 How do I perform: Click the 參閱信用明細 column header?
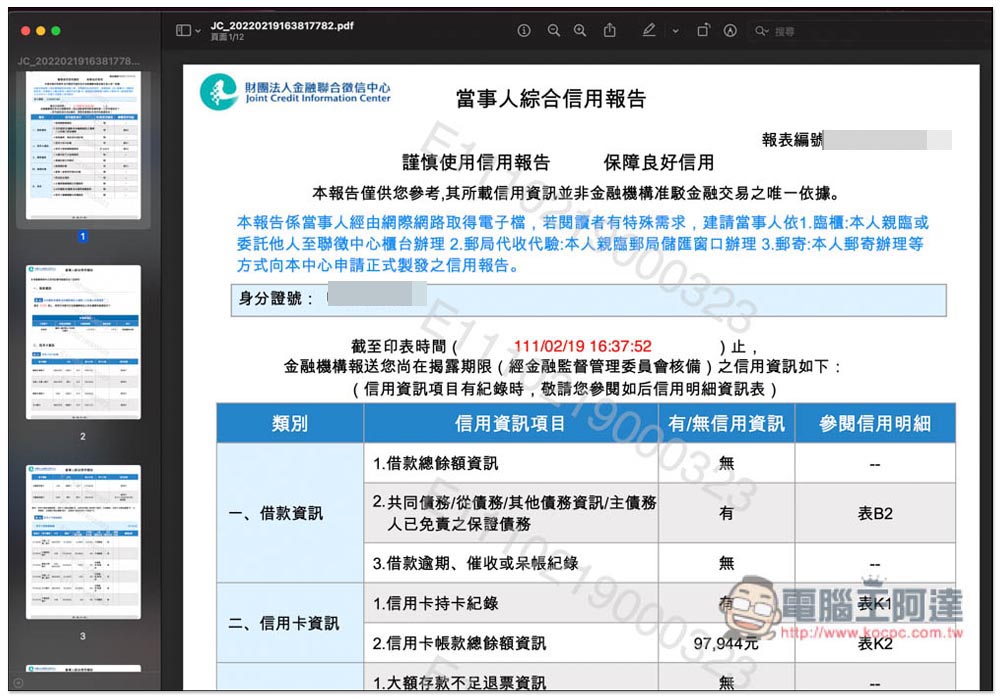875,423
